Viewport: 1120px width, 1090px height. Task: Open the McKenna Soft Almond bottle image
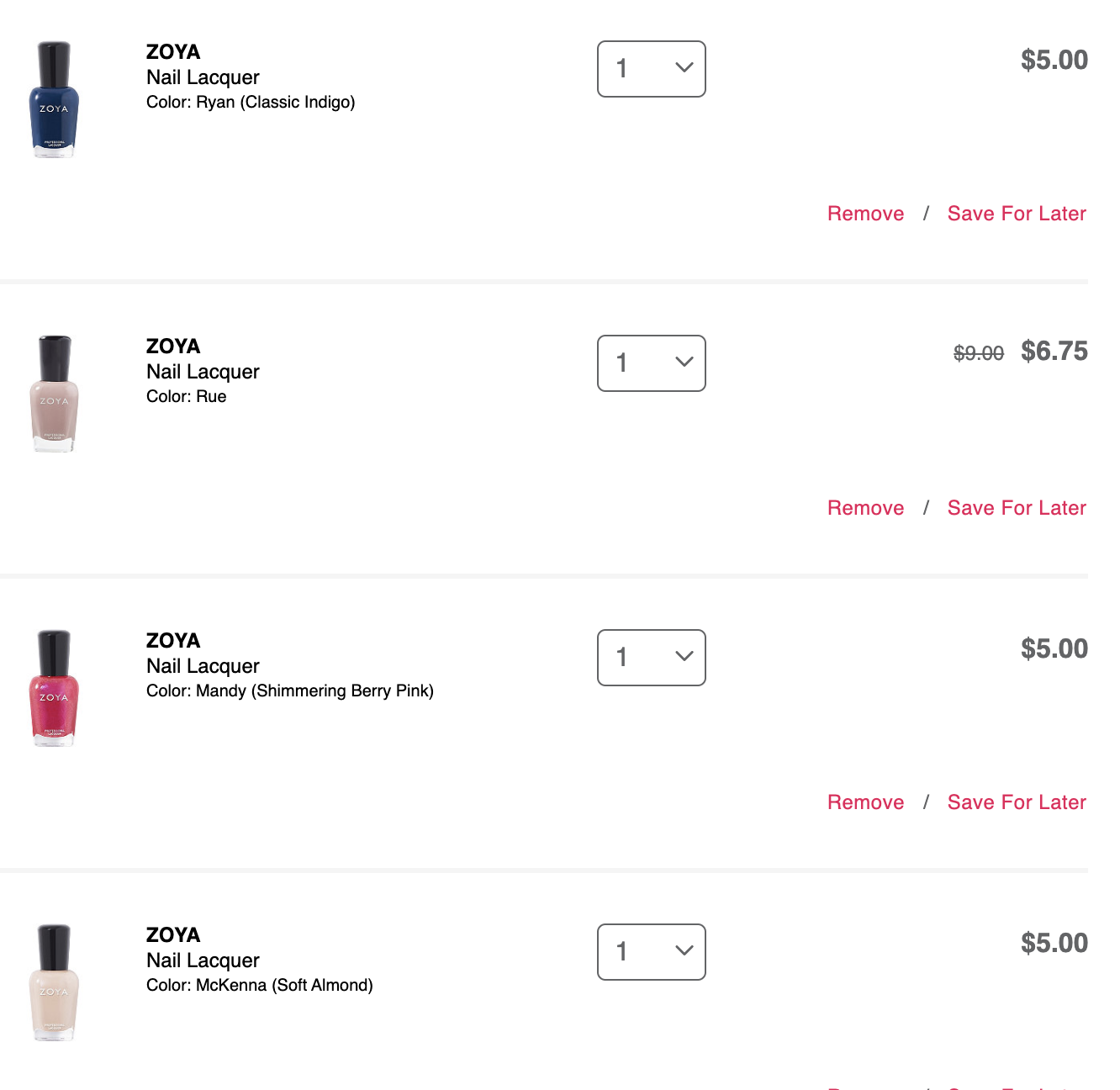pyautogui.click(x=54, y=982)
